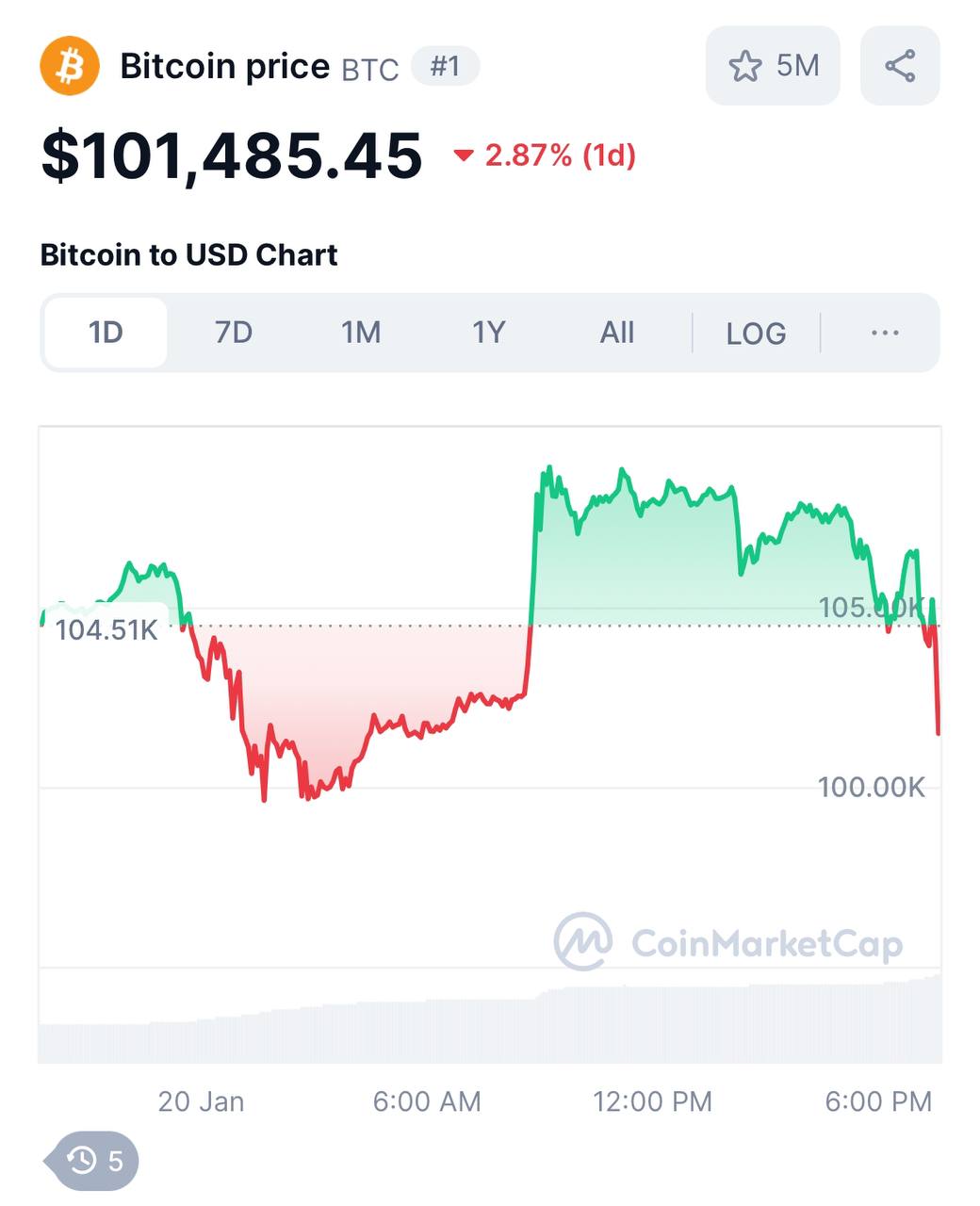Image resolution: width=980 pixels, height=1206 pixels.
Task: Open the history clock badge showing 5
Action: 96,1160
